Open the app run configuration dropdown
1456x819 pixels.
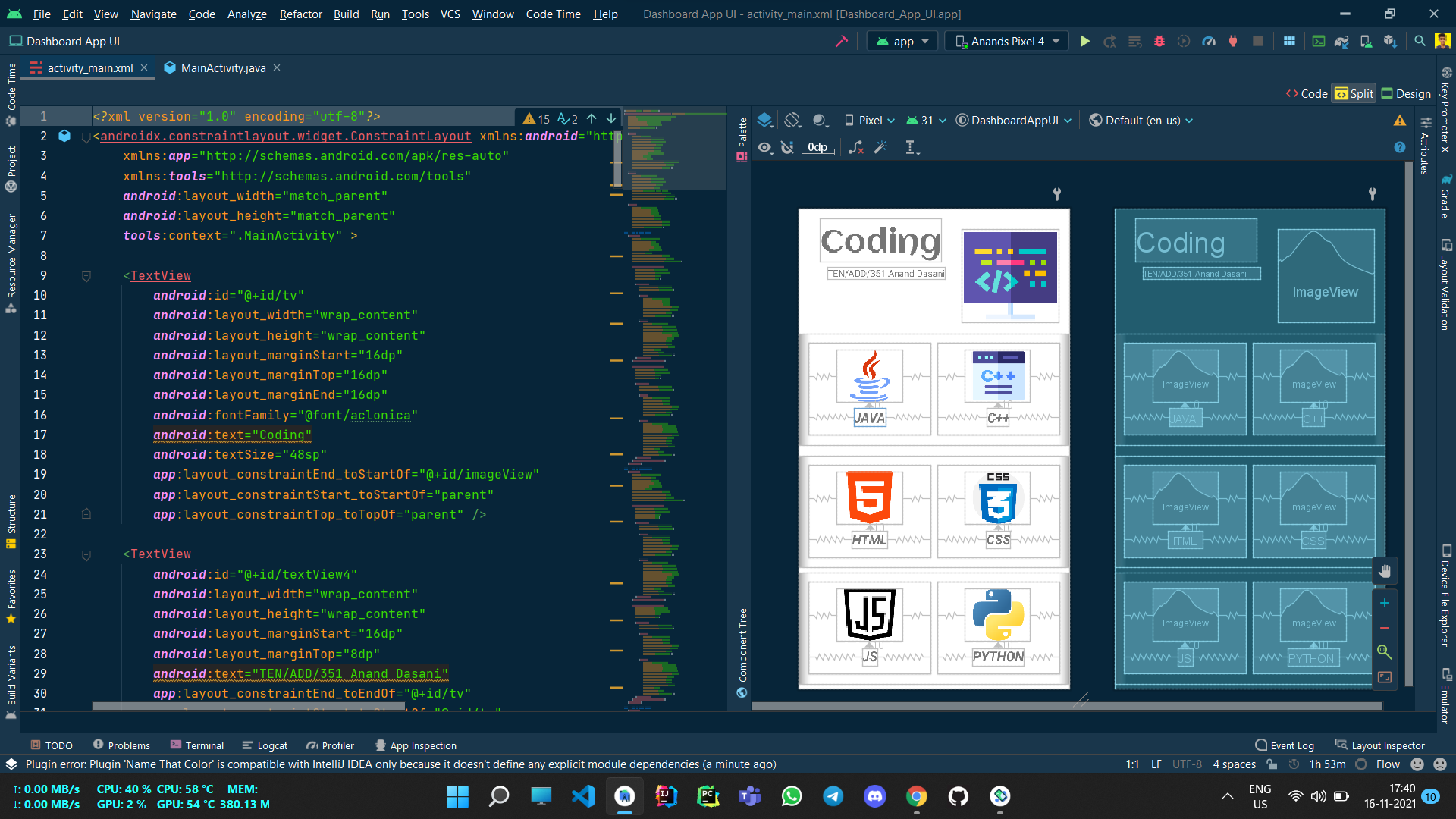pos(902,41)
